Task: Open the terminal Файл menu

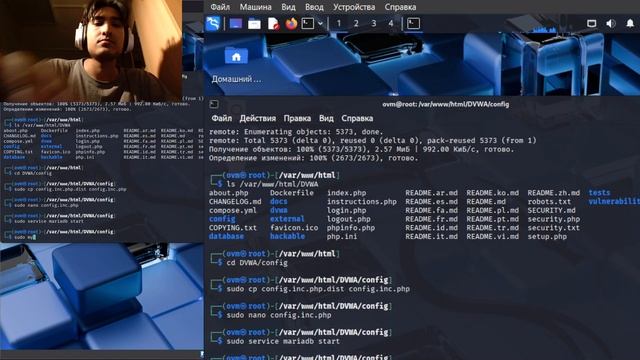Action: click(x=222, y=118)
